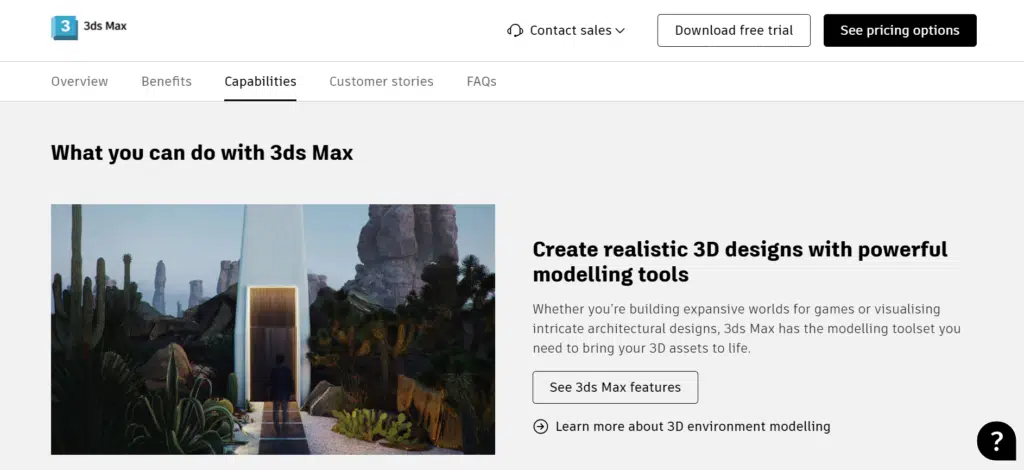Expand the Contact sales dropdown chevron
The width and height of the screenshot is (1024, 470).
click(x=620, y=31)
